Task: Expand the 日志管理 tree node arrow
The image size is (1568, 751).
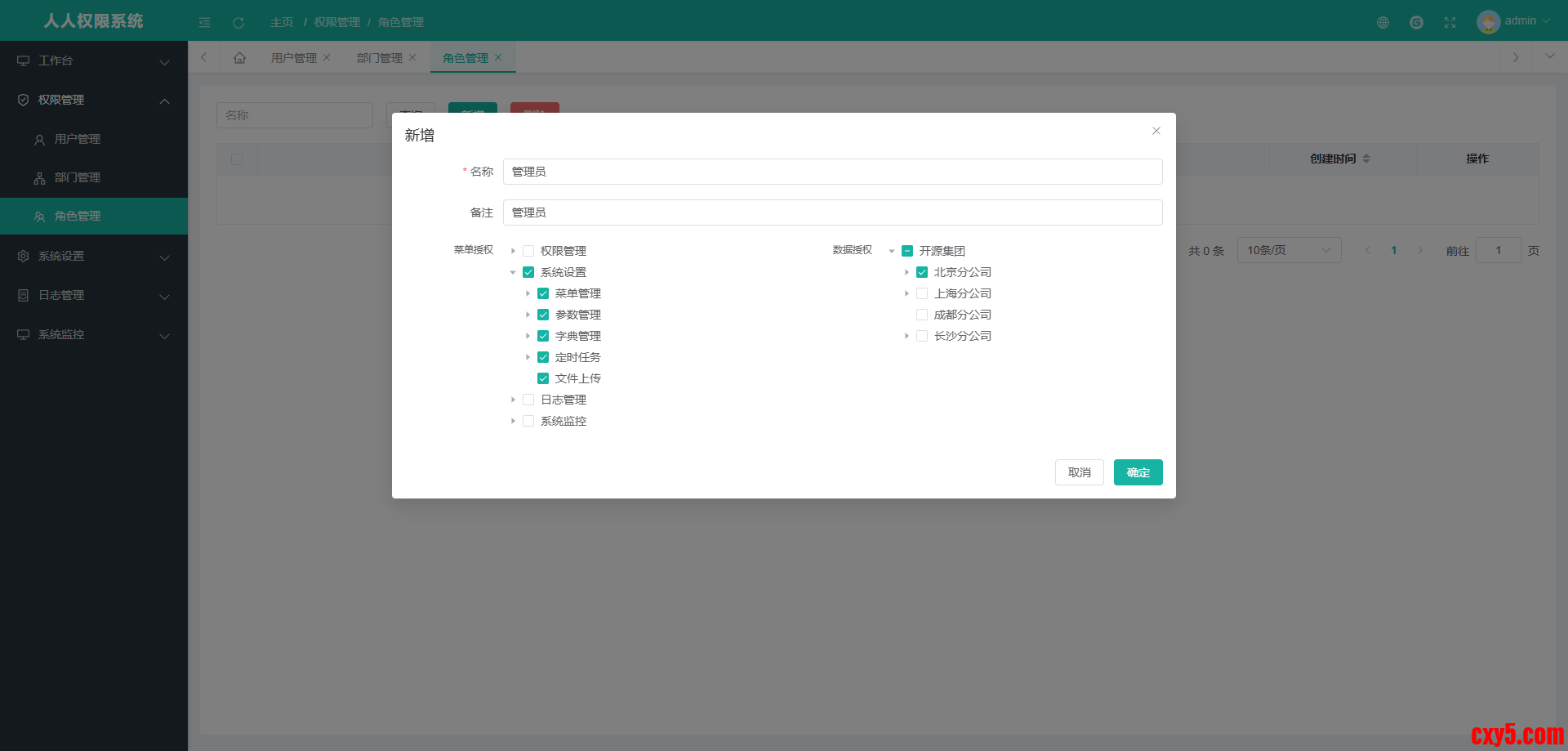Action: (x=513, y=400)
